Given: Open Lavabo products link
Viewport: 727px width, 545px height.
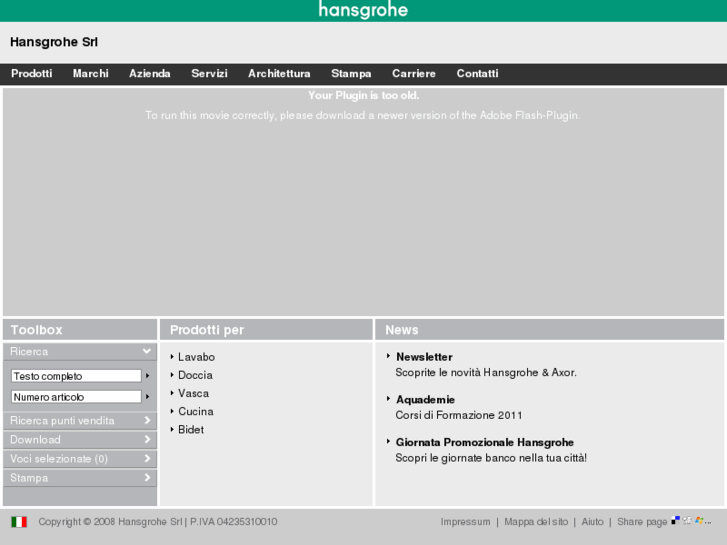Looking at the screenshot, I should [196, 357].
